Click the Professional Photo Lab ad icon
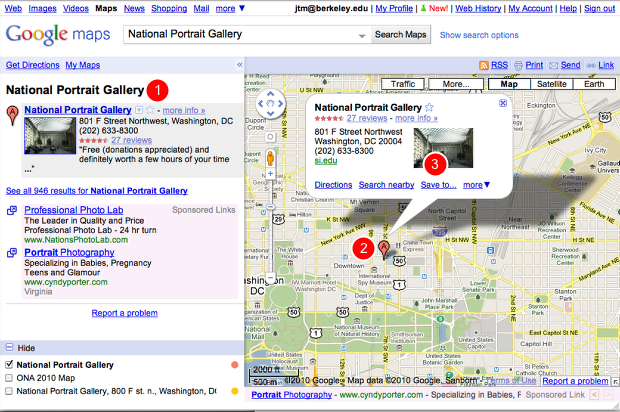 click(12, 210)
